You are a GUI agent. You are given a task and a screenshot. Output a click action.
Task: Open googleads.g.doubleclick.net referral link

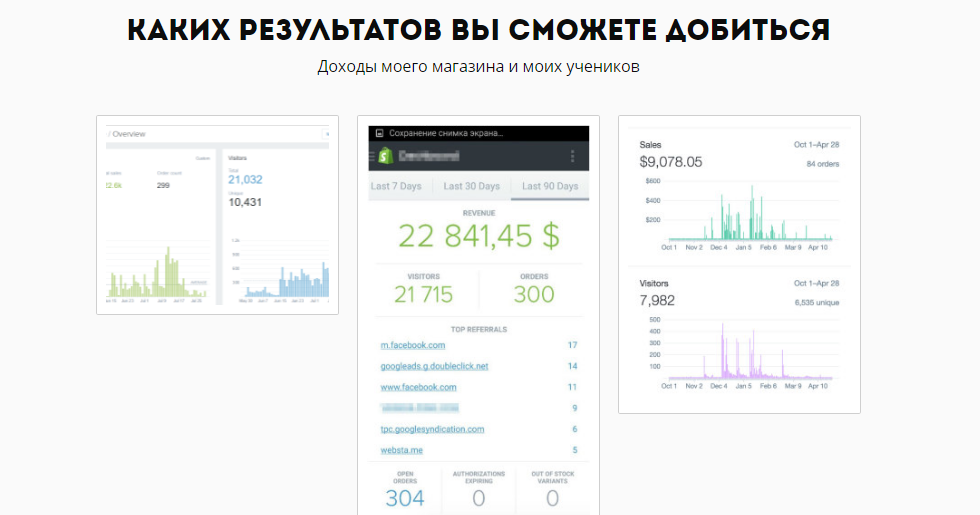(434, 366)
